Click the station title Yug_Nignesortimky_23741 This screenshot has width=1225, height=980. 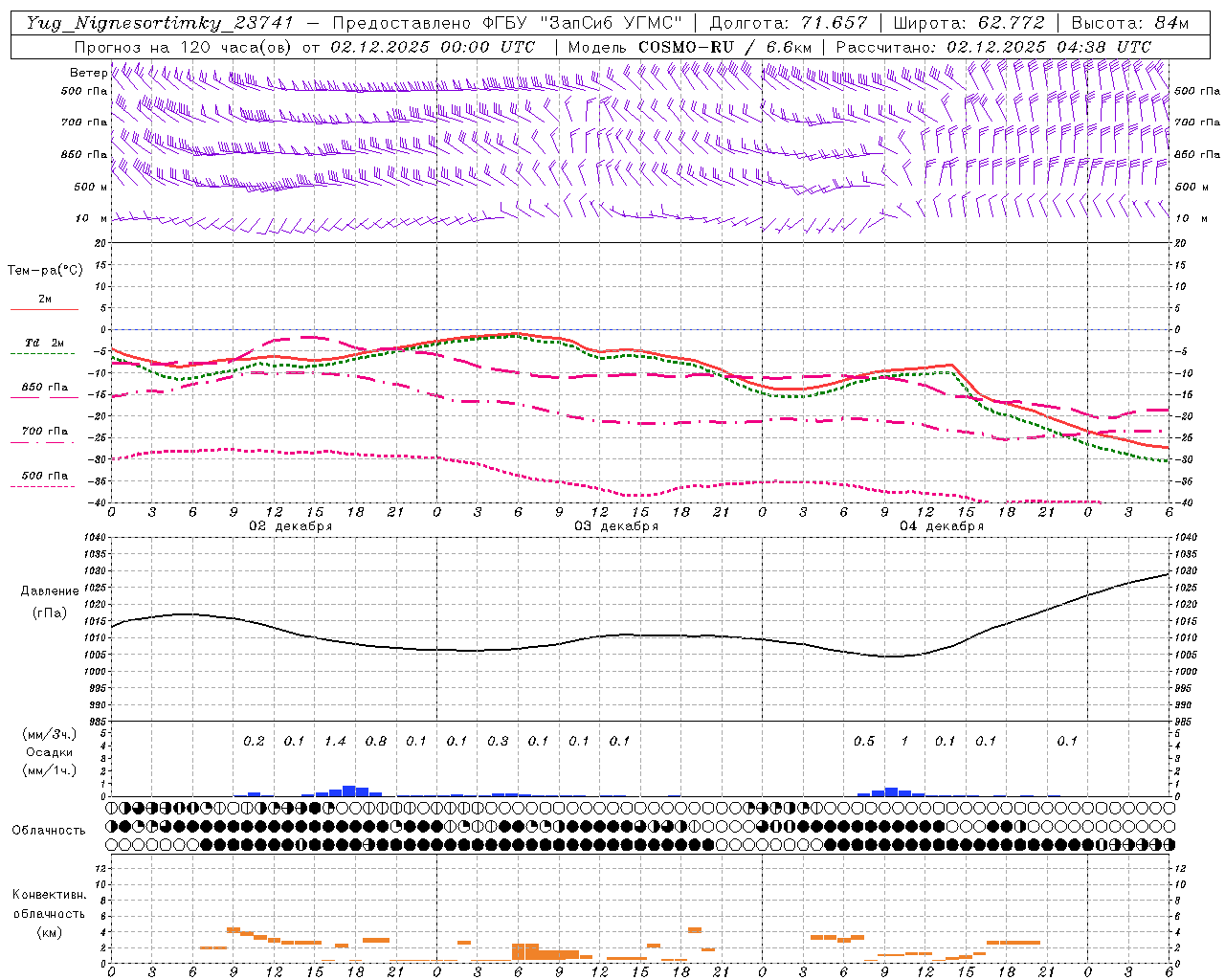click(160, 23)
